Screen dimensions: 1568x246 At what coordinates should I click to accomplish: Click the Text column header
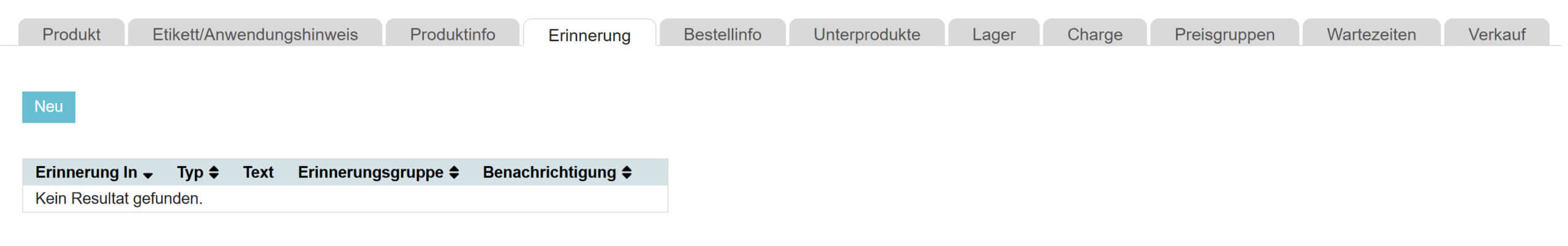click(258, 172)
